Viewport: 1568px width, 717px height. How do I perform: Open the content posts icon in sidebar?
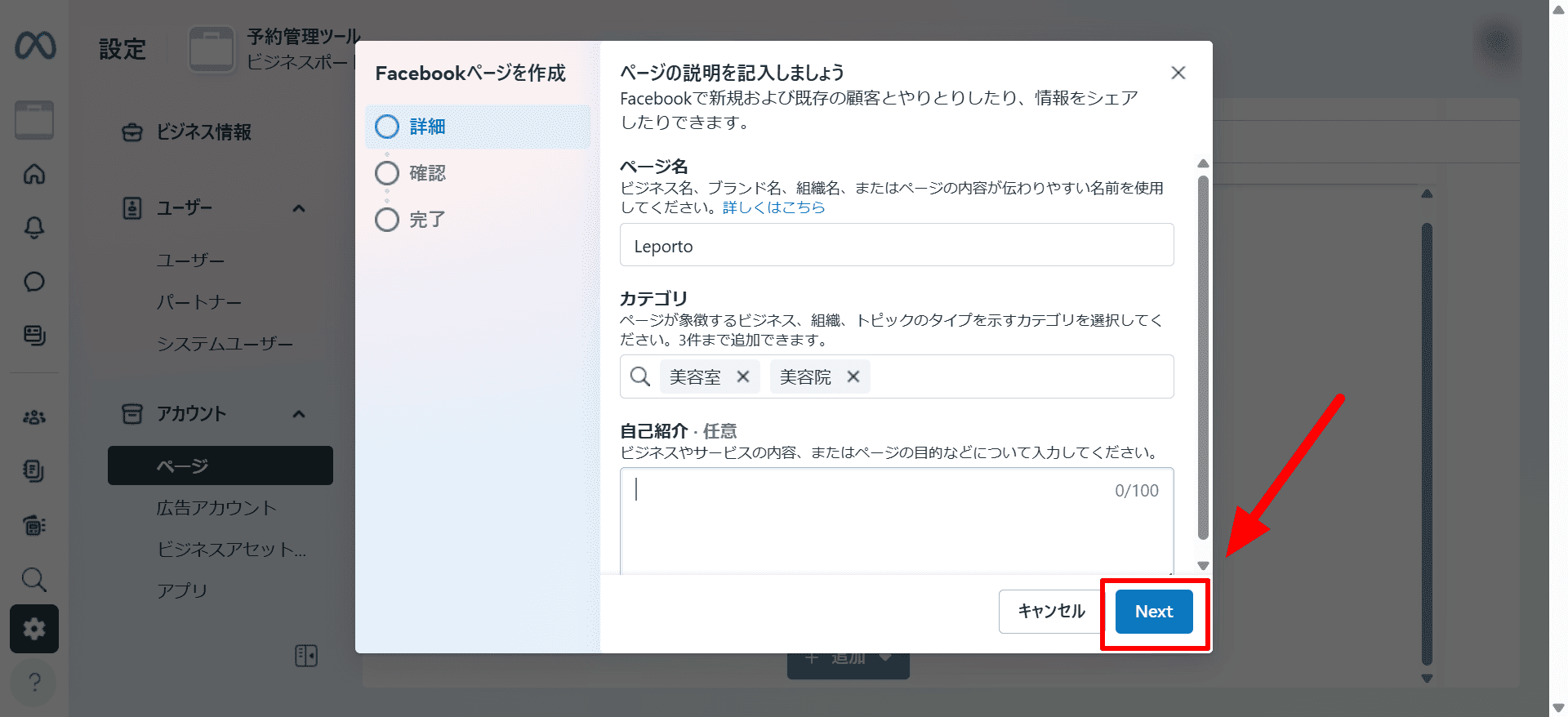(34, 336)
